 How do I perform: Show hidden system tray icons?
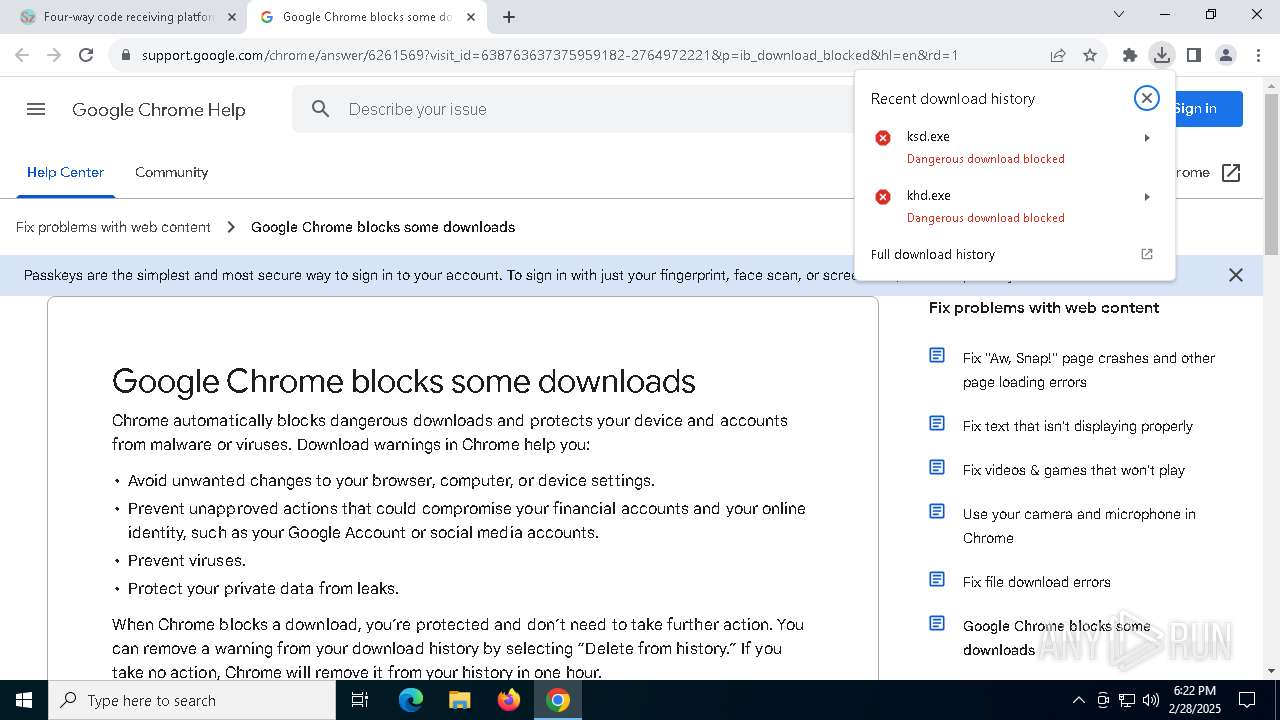[x=1078, y=700]
